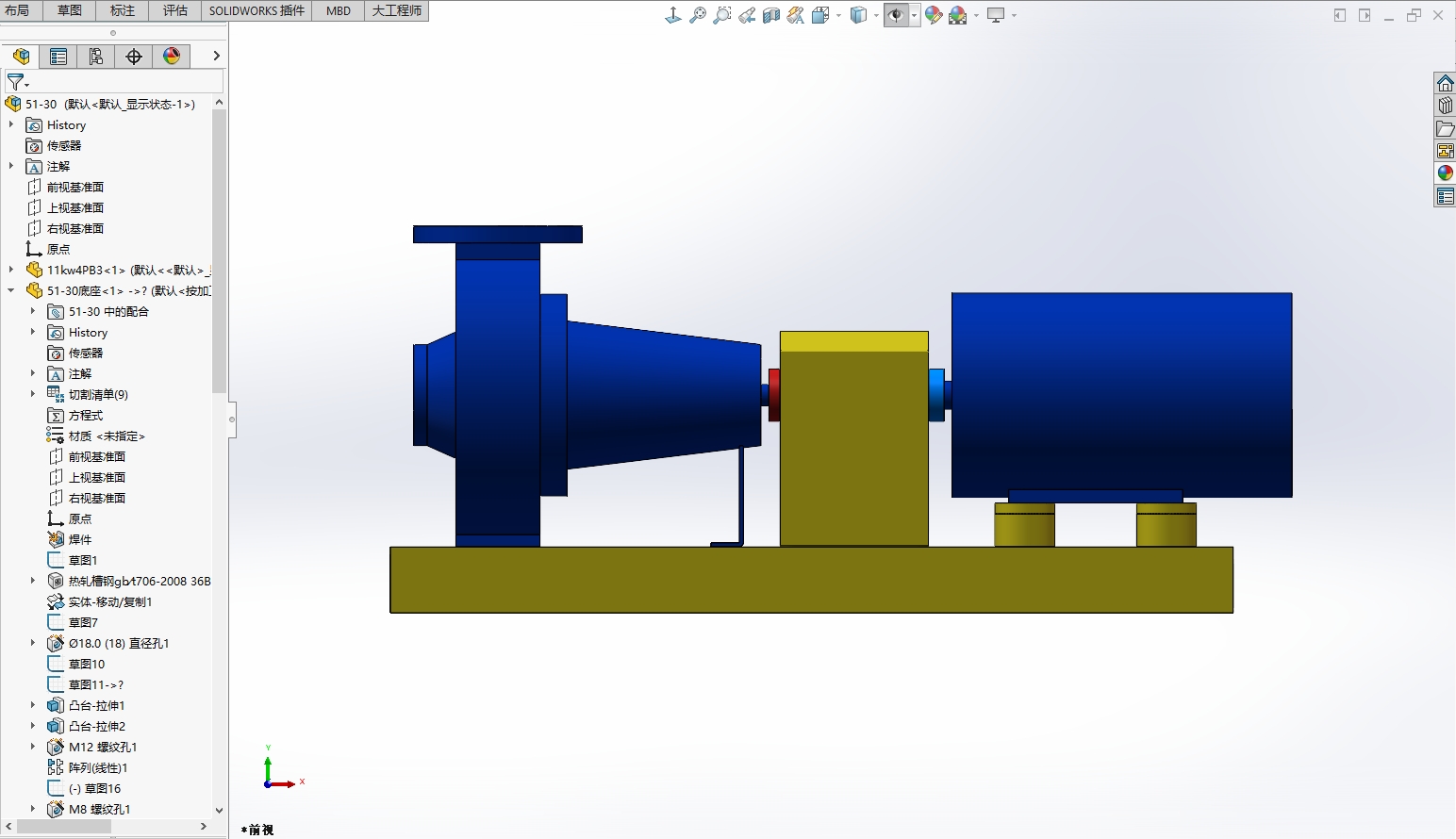Click the Display Style cube icon
This screenshot has width=1456, height=839.
[858, 15]
